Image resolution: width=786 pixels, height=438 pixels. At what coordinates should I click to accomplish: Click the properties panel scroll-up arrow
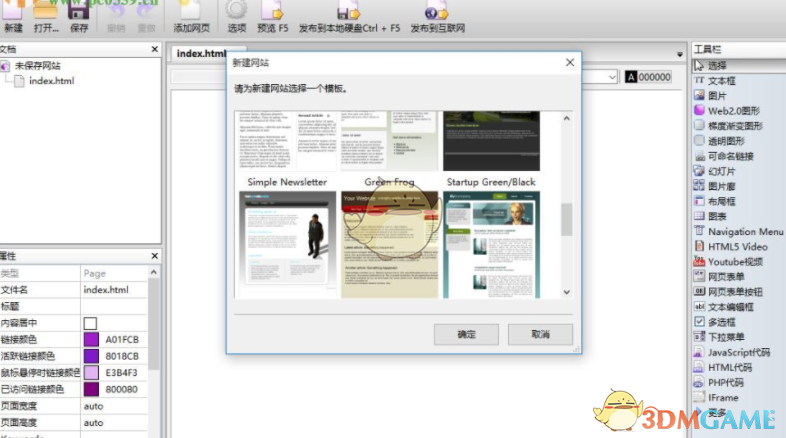(x=153, y=272)
